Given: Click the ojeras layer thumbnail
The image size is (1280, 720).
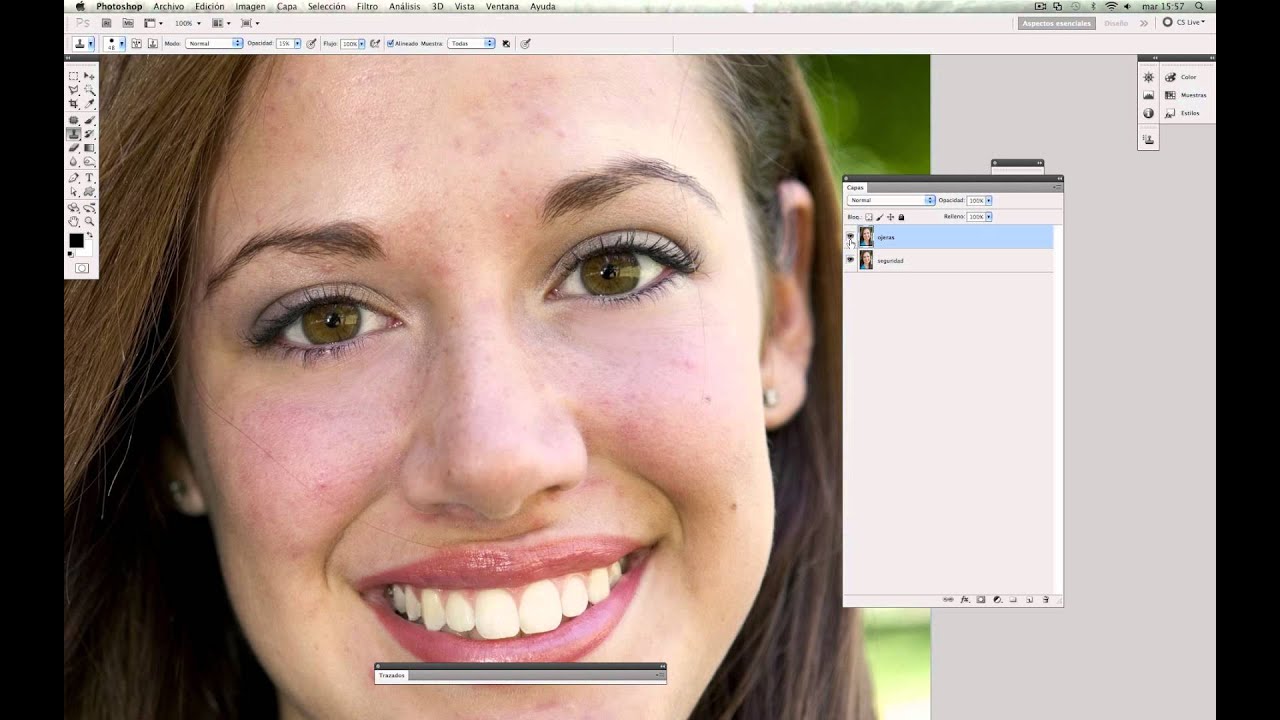Looking at the screenshot, I should [866, 237].
